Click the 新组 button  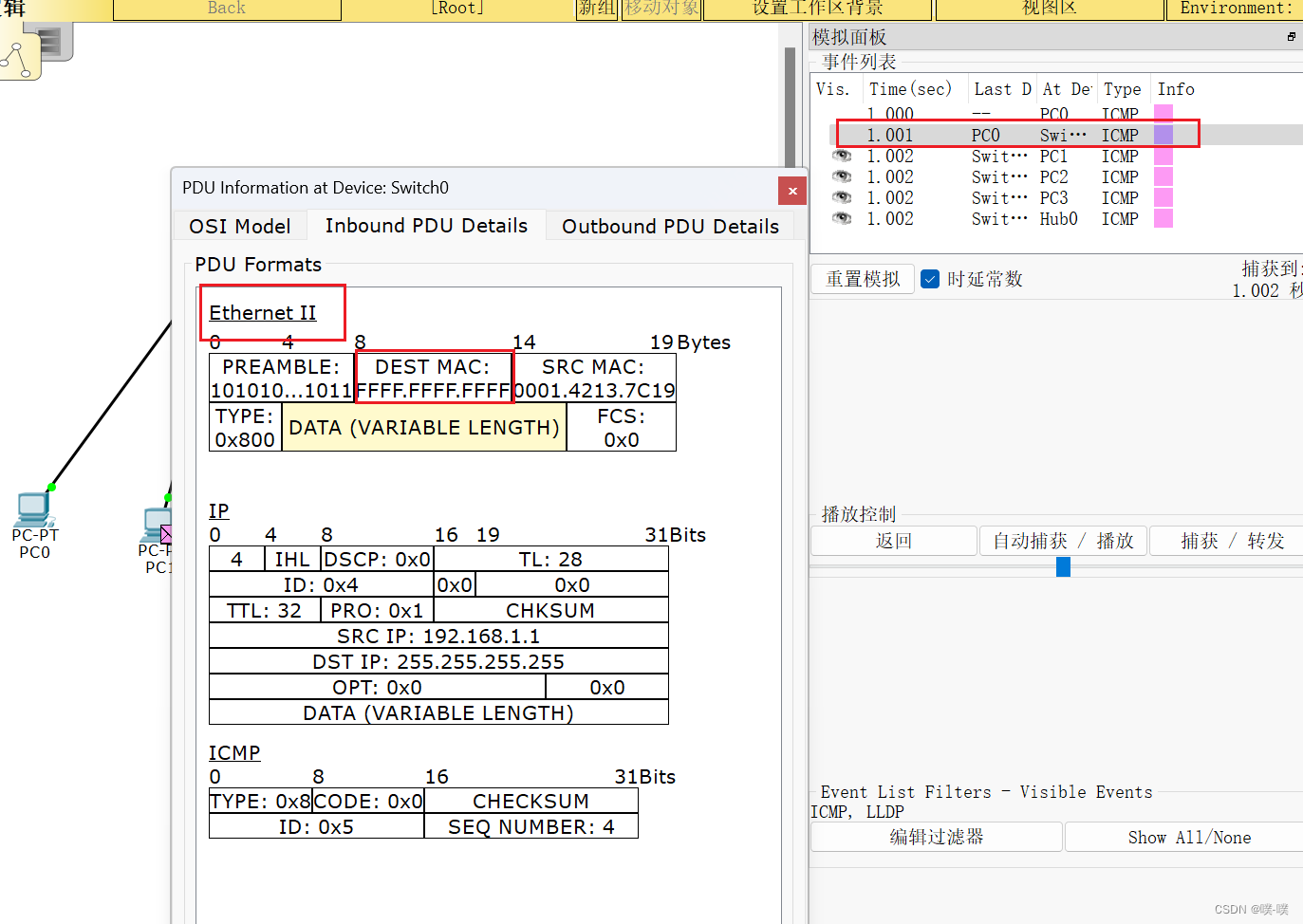coord(597,9)
